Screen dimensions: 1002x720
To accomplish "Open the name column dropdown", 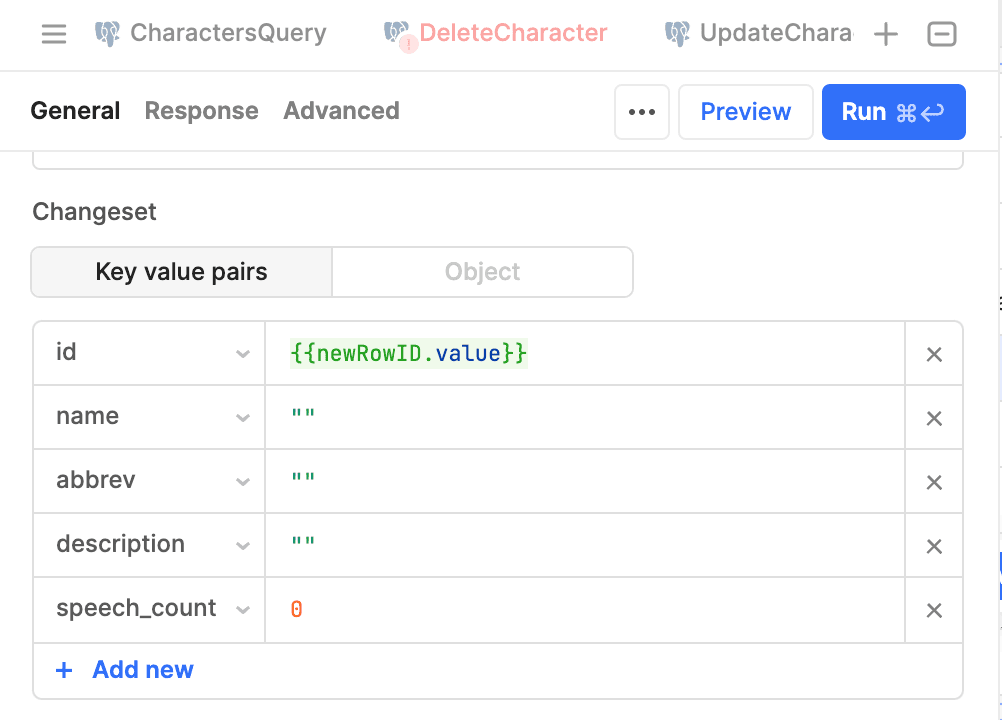I will click(x=242, y=418).
